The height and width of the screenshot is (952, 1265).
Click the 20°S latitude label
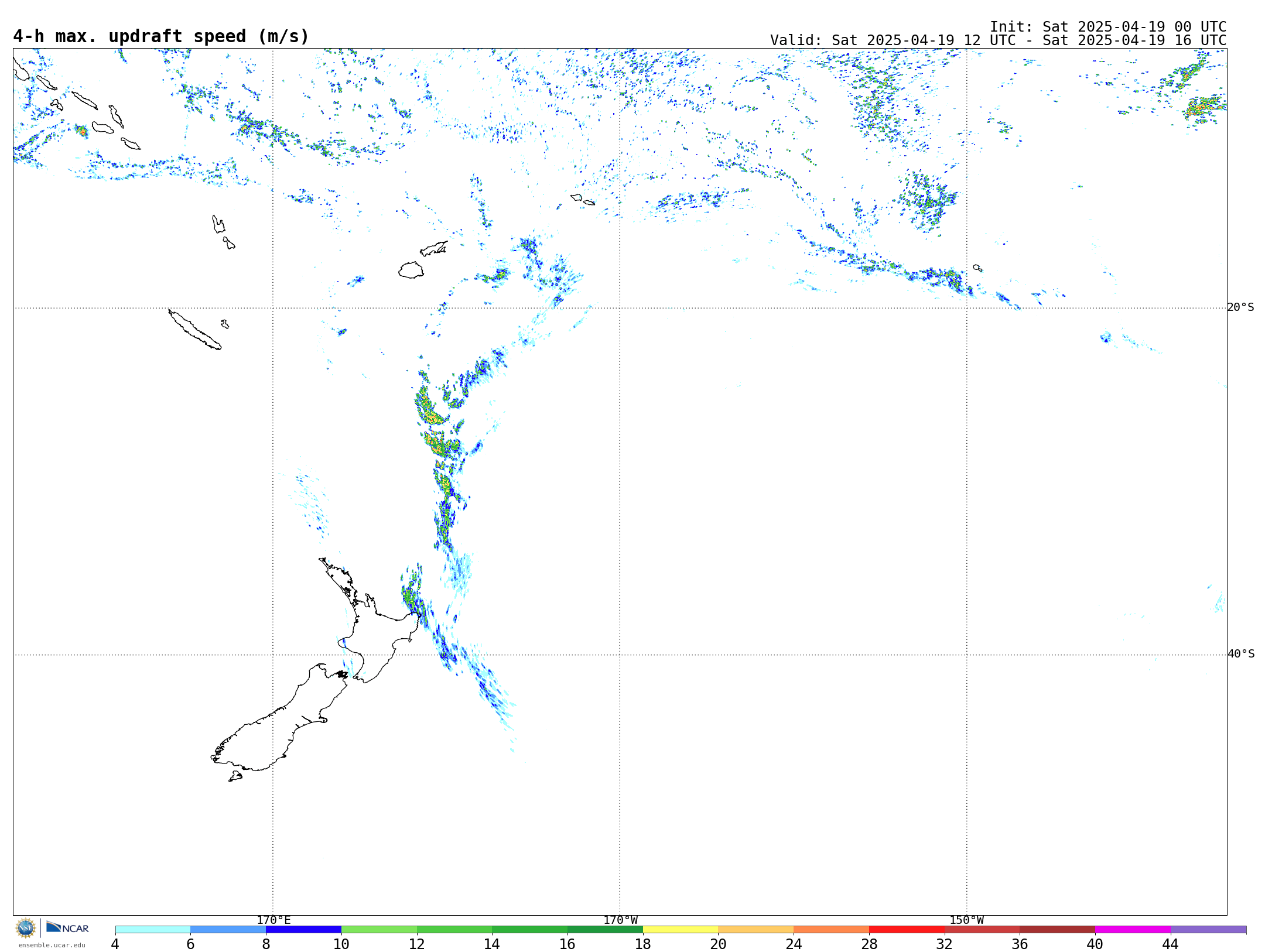pyautogui.click(x=1240, y=307)
